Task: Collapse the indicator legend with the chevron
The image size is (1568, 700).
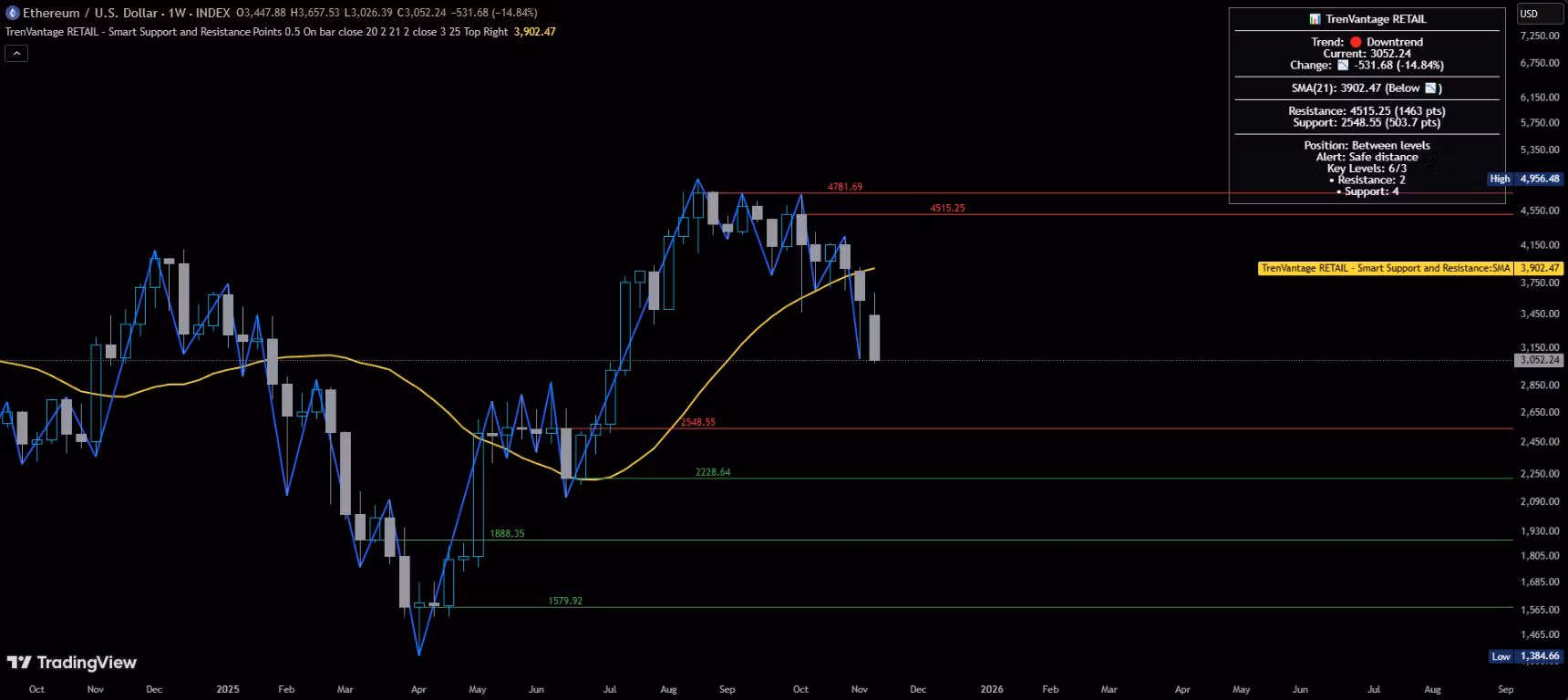Action: tap(16, 54)
